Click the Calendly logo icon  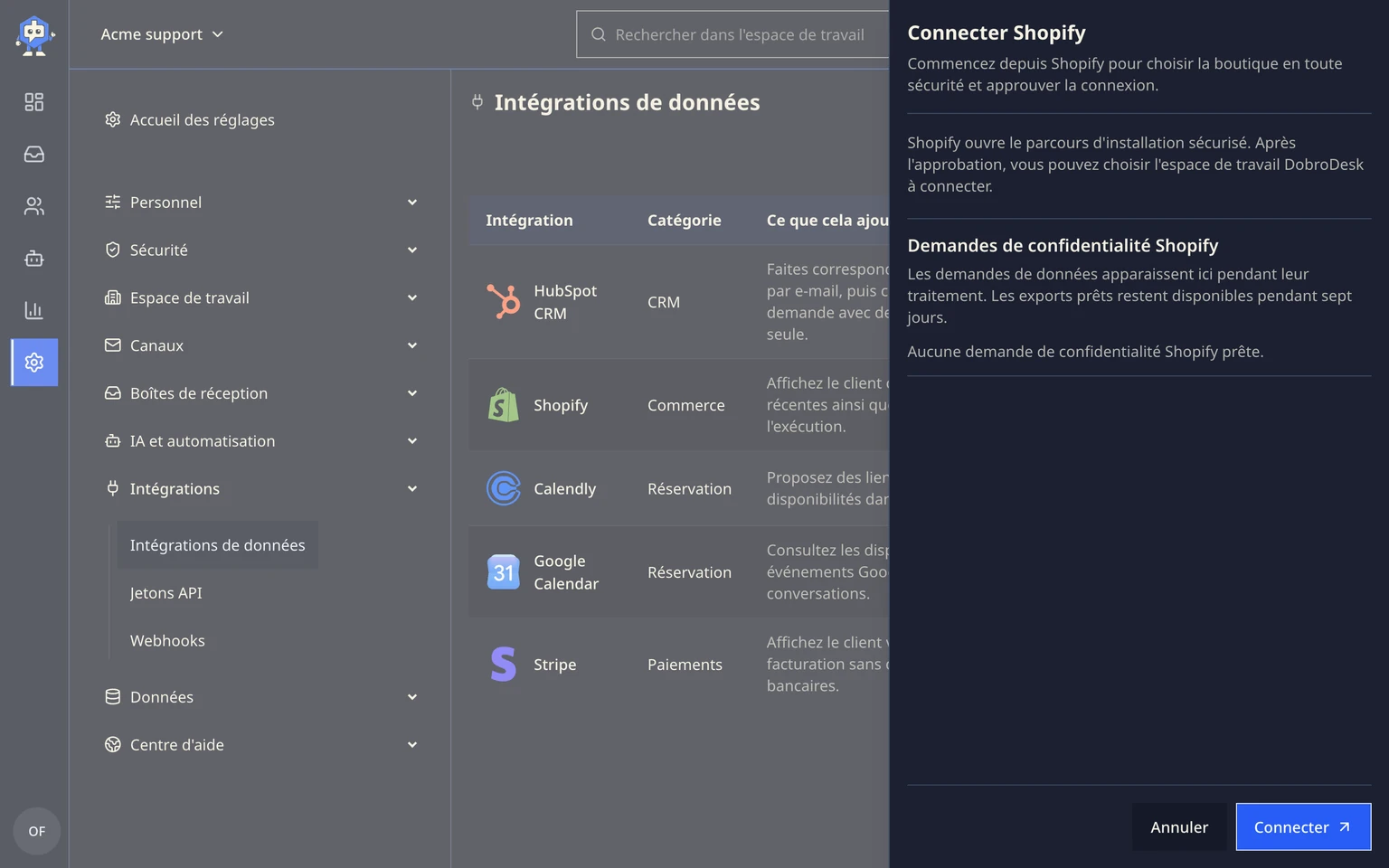click(x=504, y=488)
